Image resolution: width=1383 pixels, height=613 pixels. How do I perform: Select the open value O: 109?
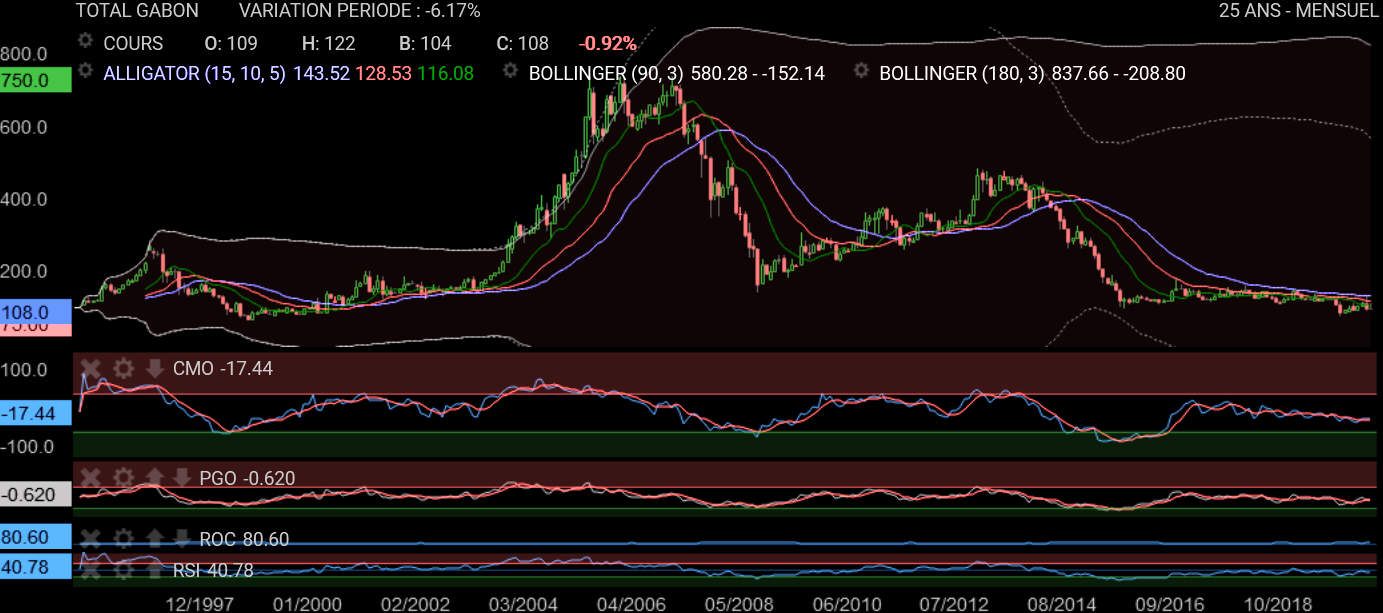231,43
